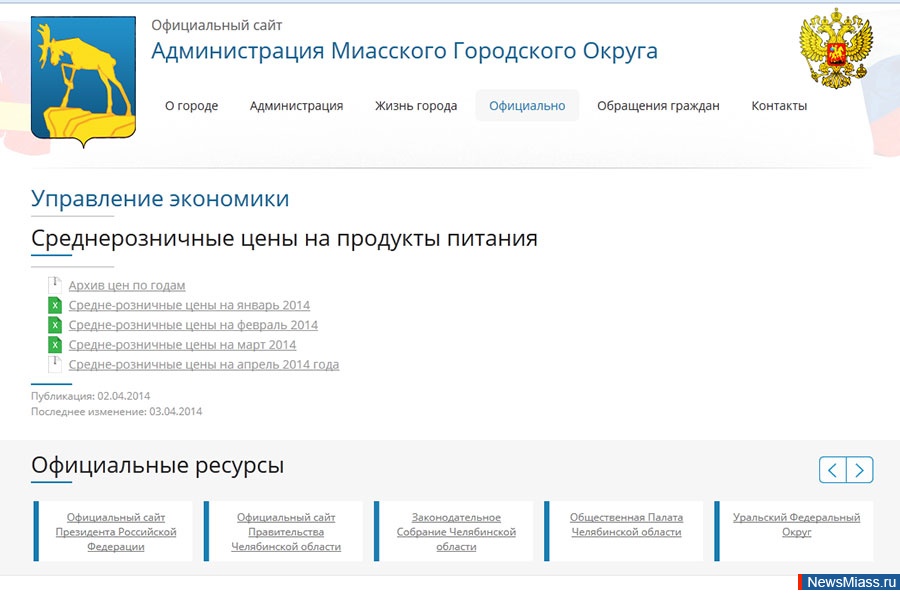Open the Контакты page

[x=779, y=106]
